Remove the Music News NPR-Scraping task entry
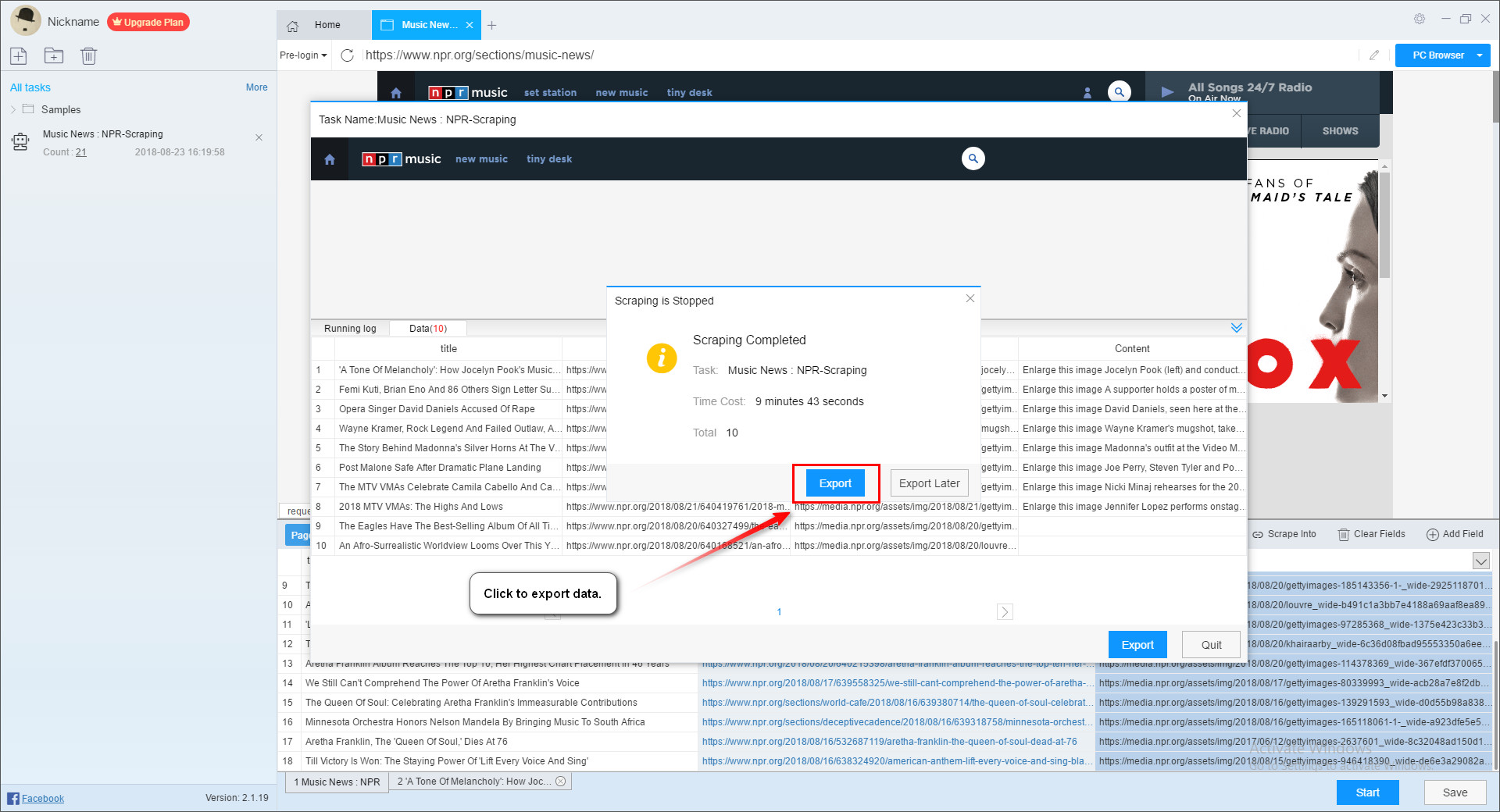Screen dimensions: 1500x812 (x=259, y=137)
